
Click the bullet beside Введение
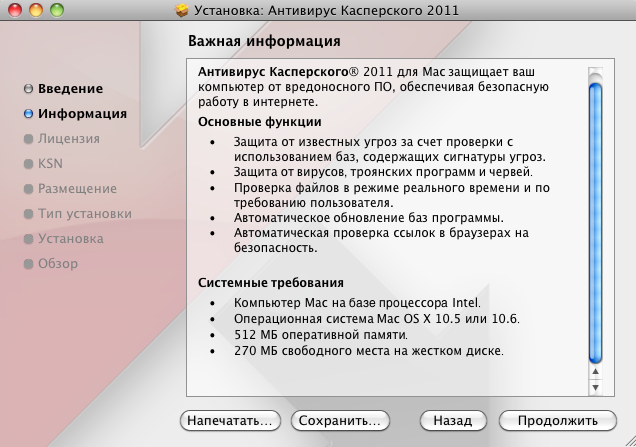point(28,88)
